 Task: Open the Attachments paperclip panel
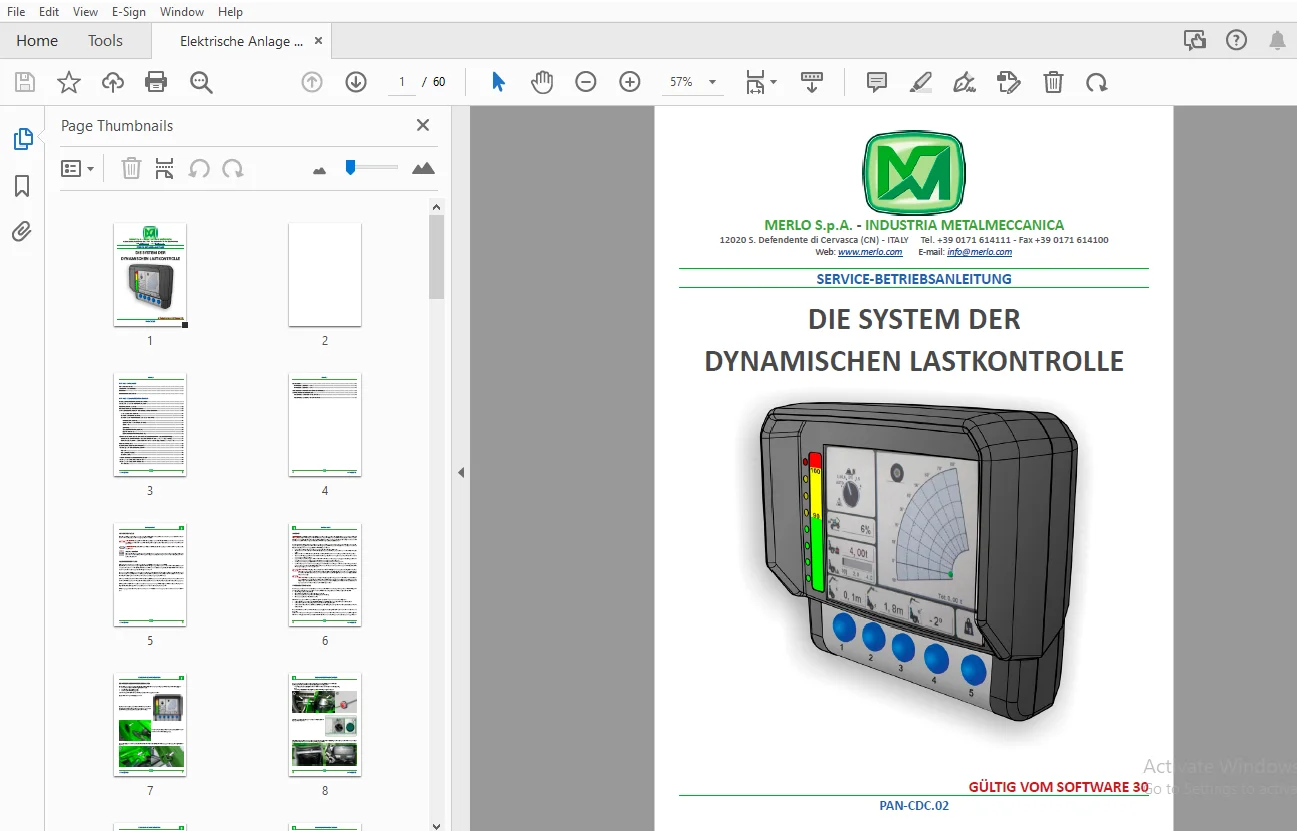pyautogui.click(x=22, y=232)
